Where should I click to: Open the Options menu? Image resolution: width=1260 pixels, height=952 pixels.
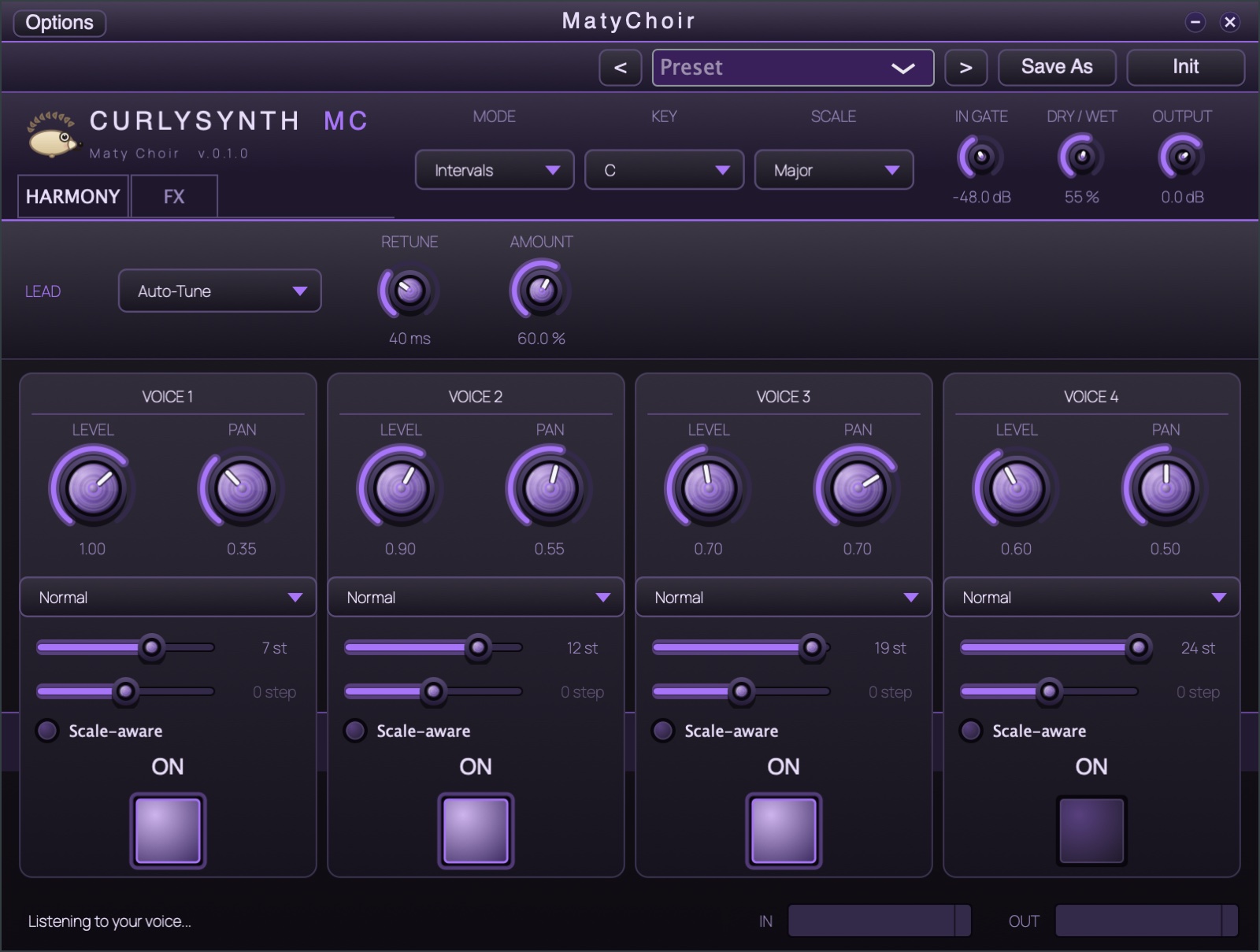tap(60, 22)
